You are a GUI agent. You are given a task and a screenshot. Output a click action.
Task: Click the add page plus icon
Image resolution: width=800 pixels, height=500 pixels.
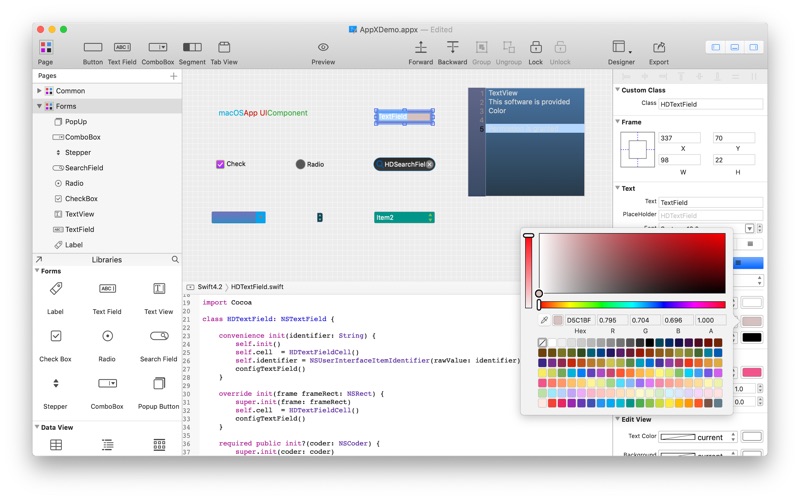(x=173, y=76)
